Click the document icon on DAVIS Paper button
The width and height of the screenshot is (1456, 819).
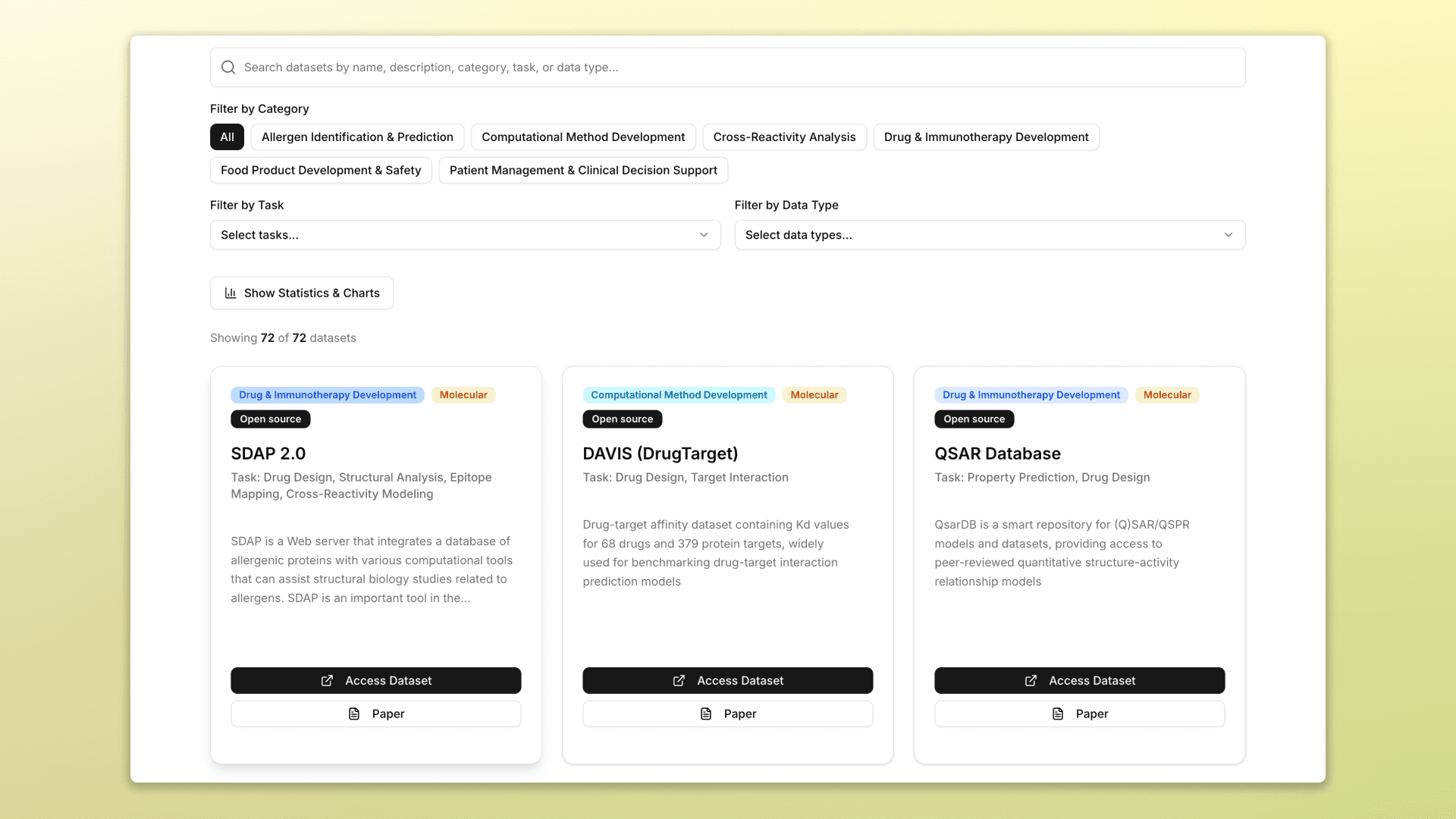[706, 714]
